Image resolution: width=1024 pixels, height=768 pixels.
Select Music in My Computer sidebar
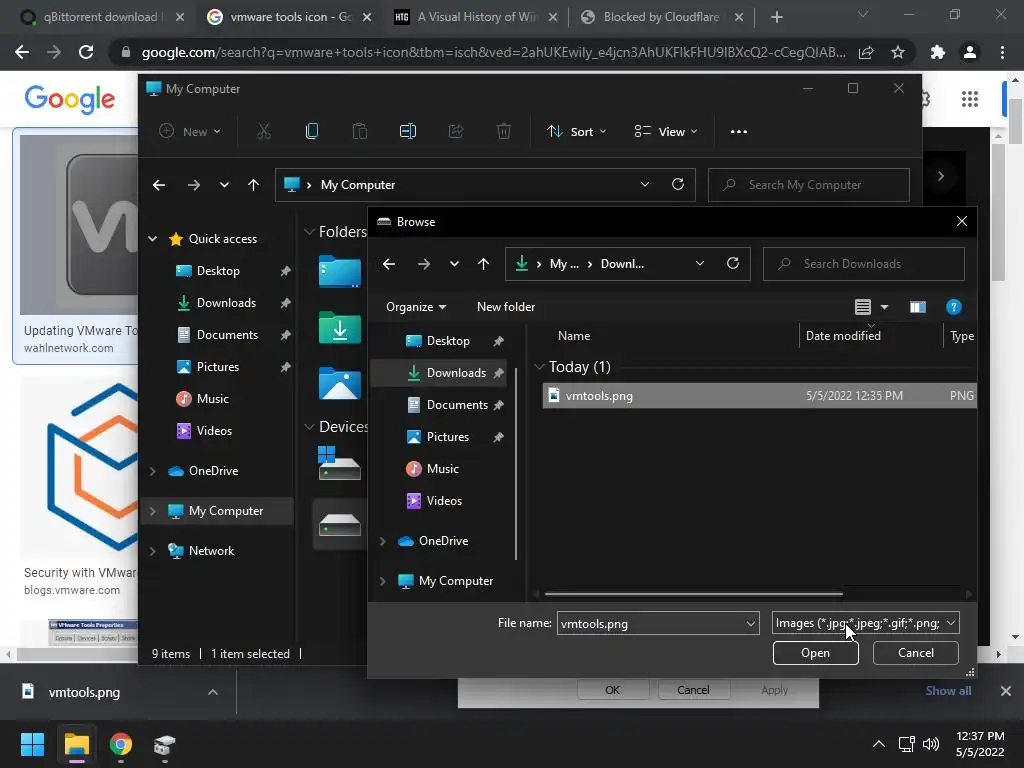click(x=213, y=398)
